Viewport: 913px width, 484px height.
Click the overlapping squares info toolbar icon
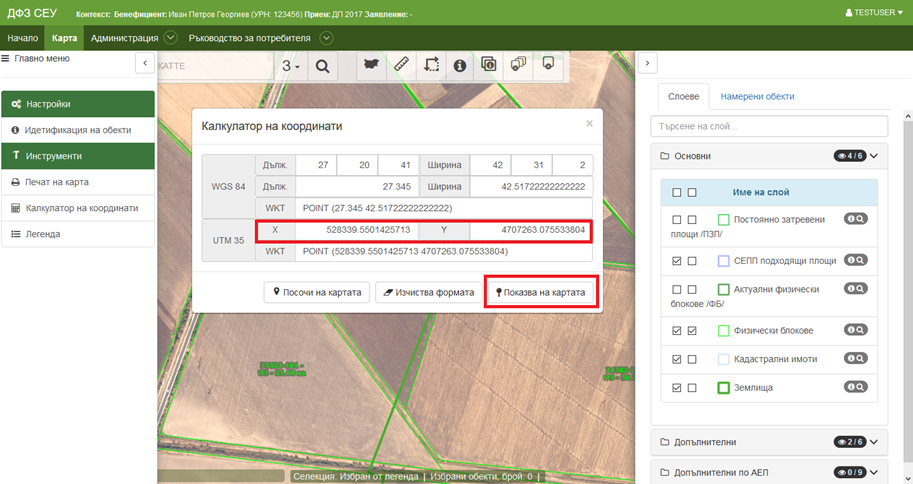(x=489, y=64)
